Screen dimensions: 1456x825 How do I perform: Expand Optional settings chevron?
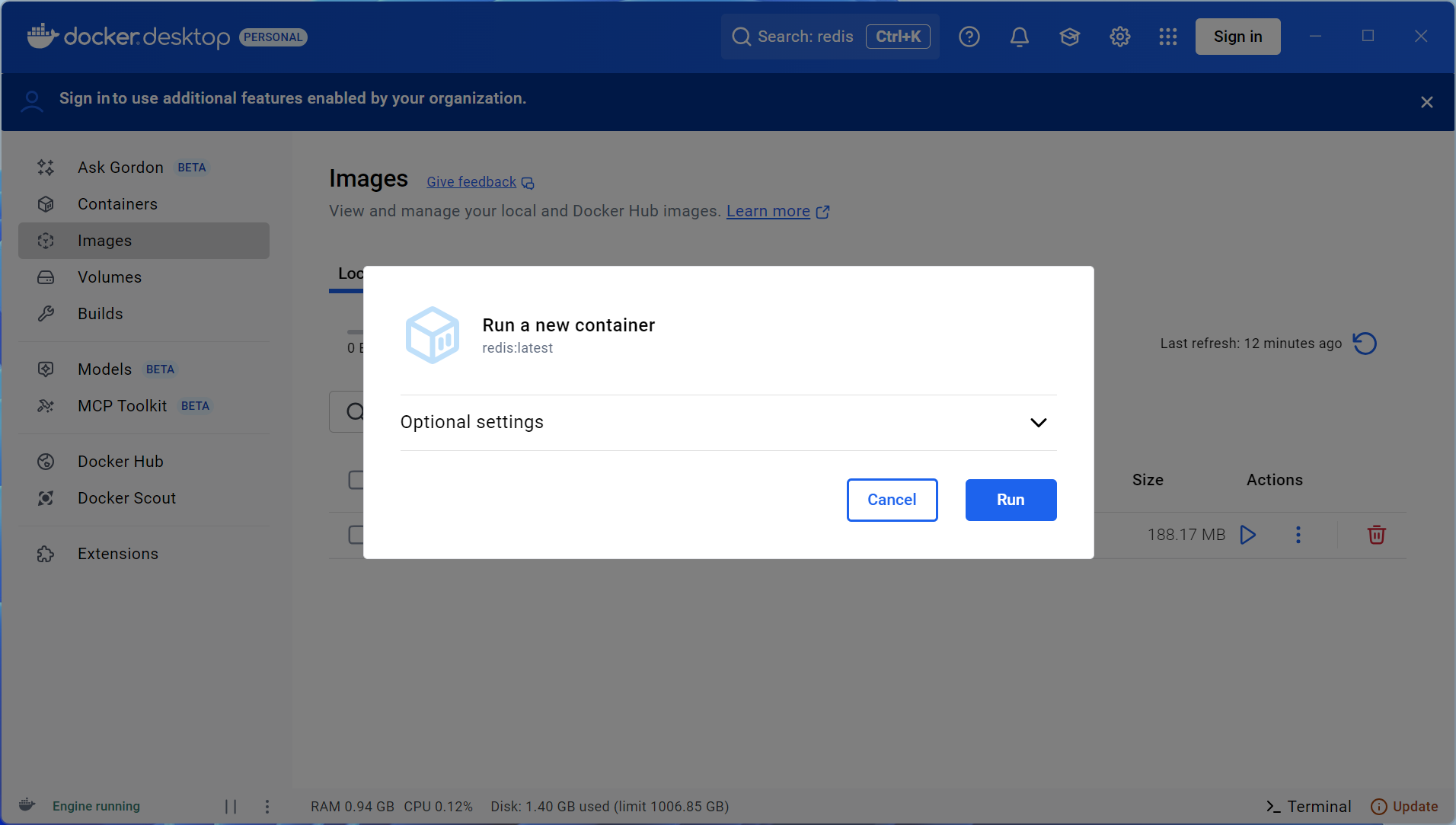tap(1038, 423)
